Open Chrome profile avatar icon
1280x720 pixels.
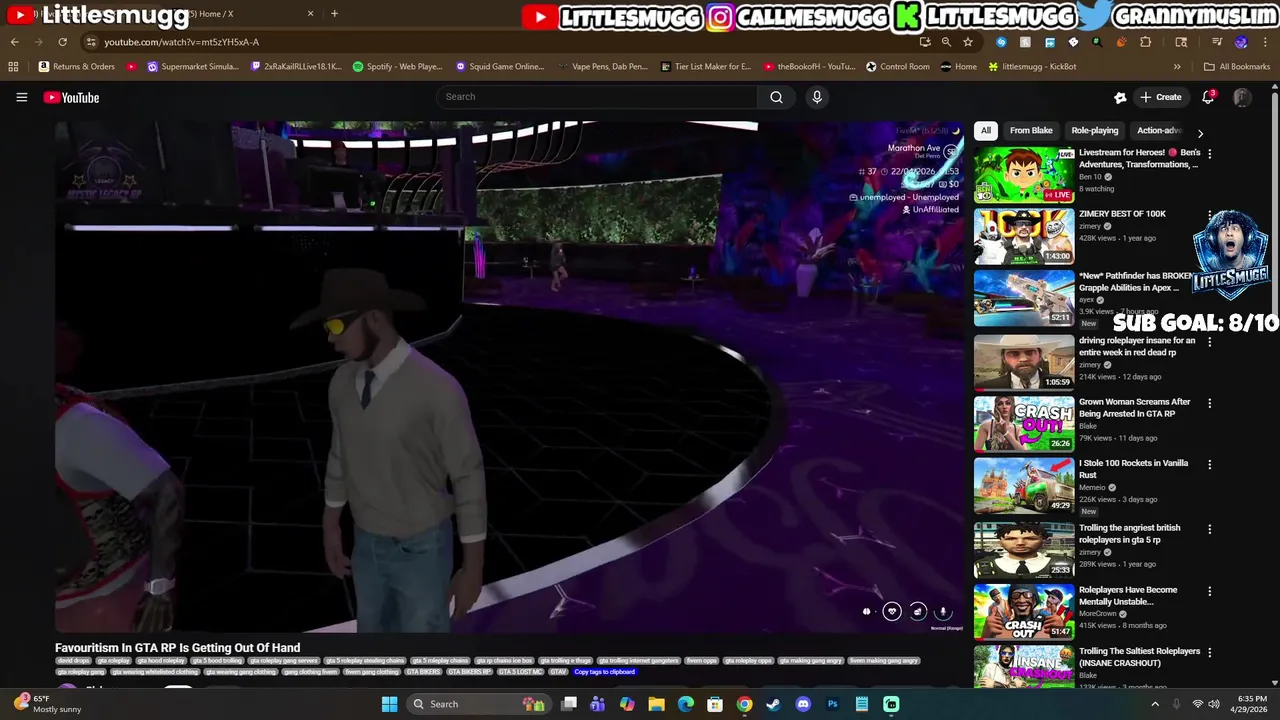click(x=1241, y=42)
